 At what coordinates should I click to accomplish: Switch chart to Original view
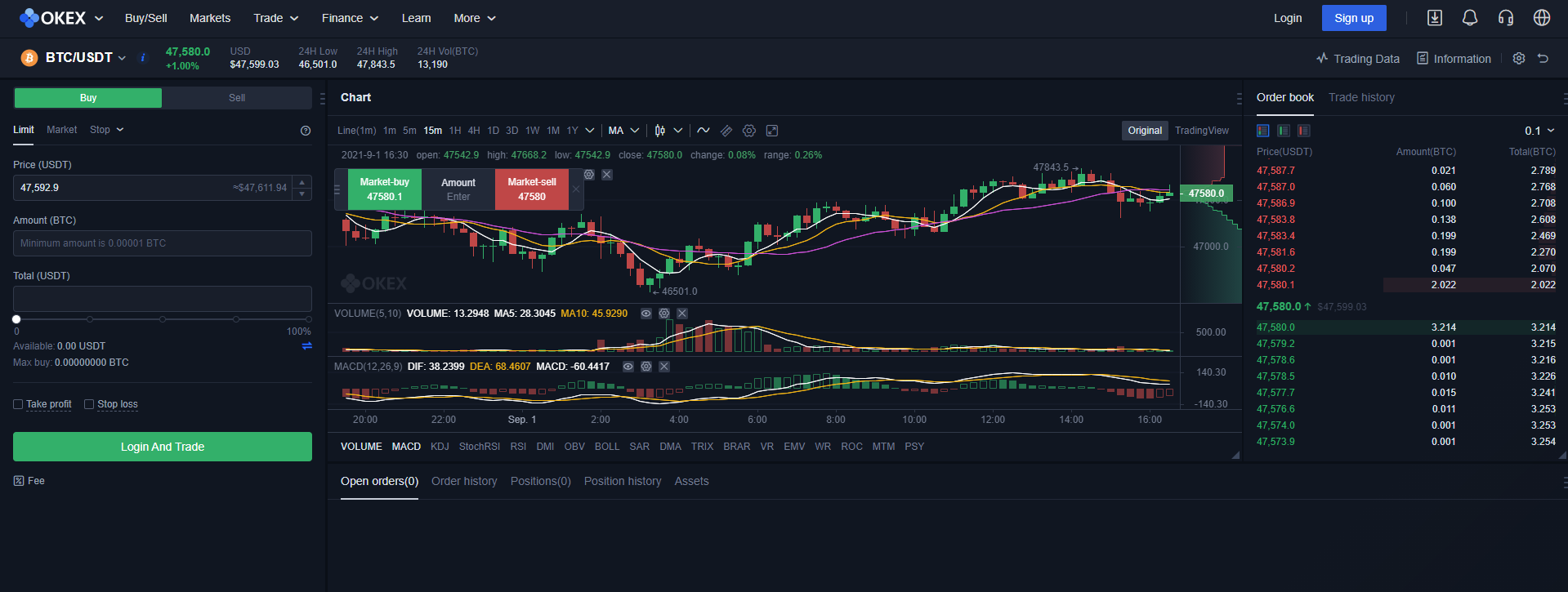point(1145,131)
